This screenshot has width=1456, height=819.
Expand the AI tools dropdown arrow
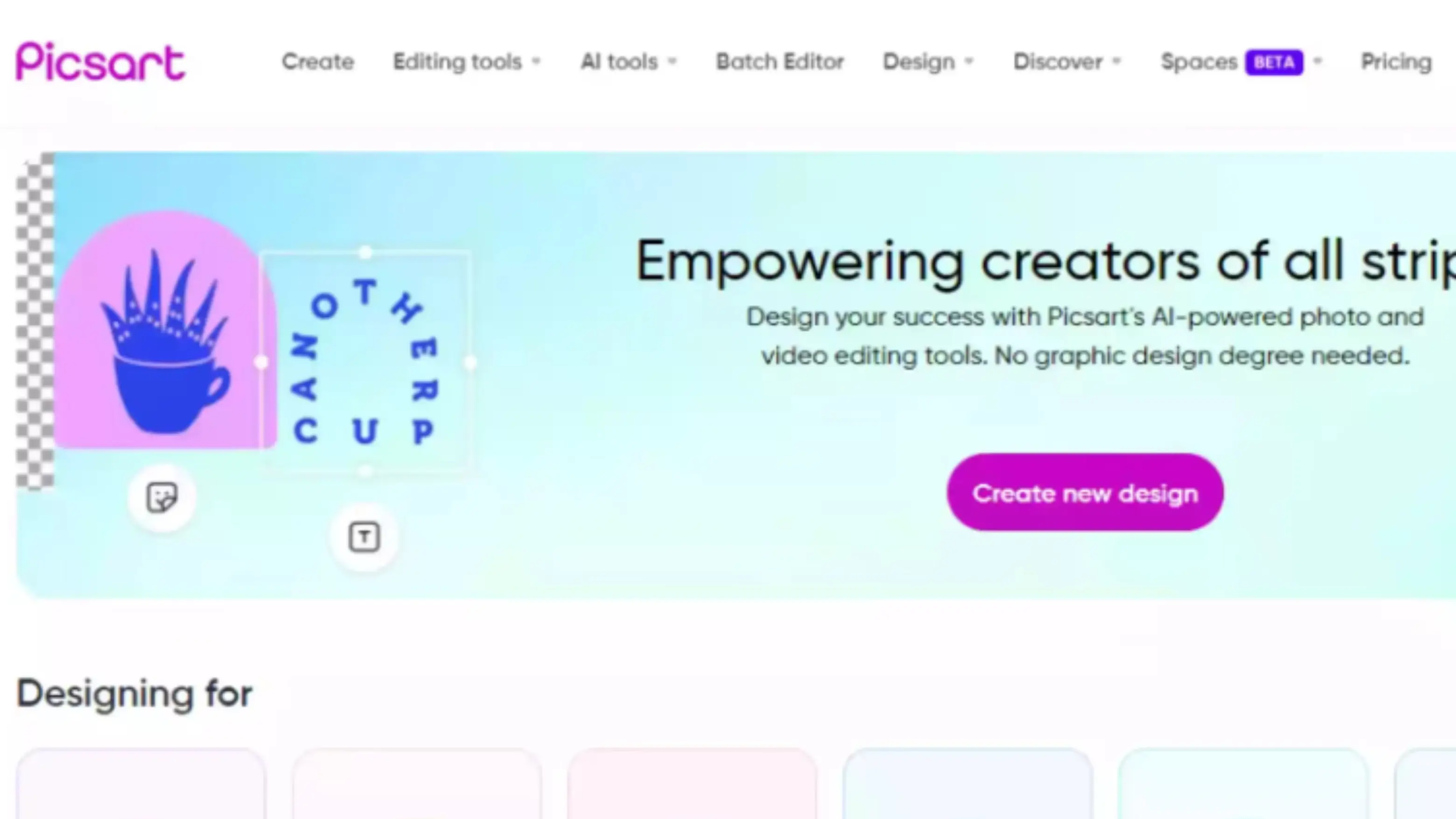(x=672, y=62)
